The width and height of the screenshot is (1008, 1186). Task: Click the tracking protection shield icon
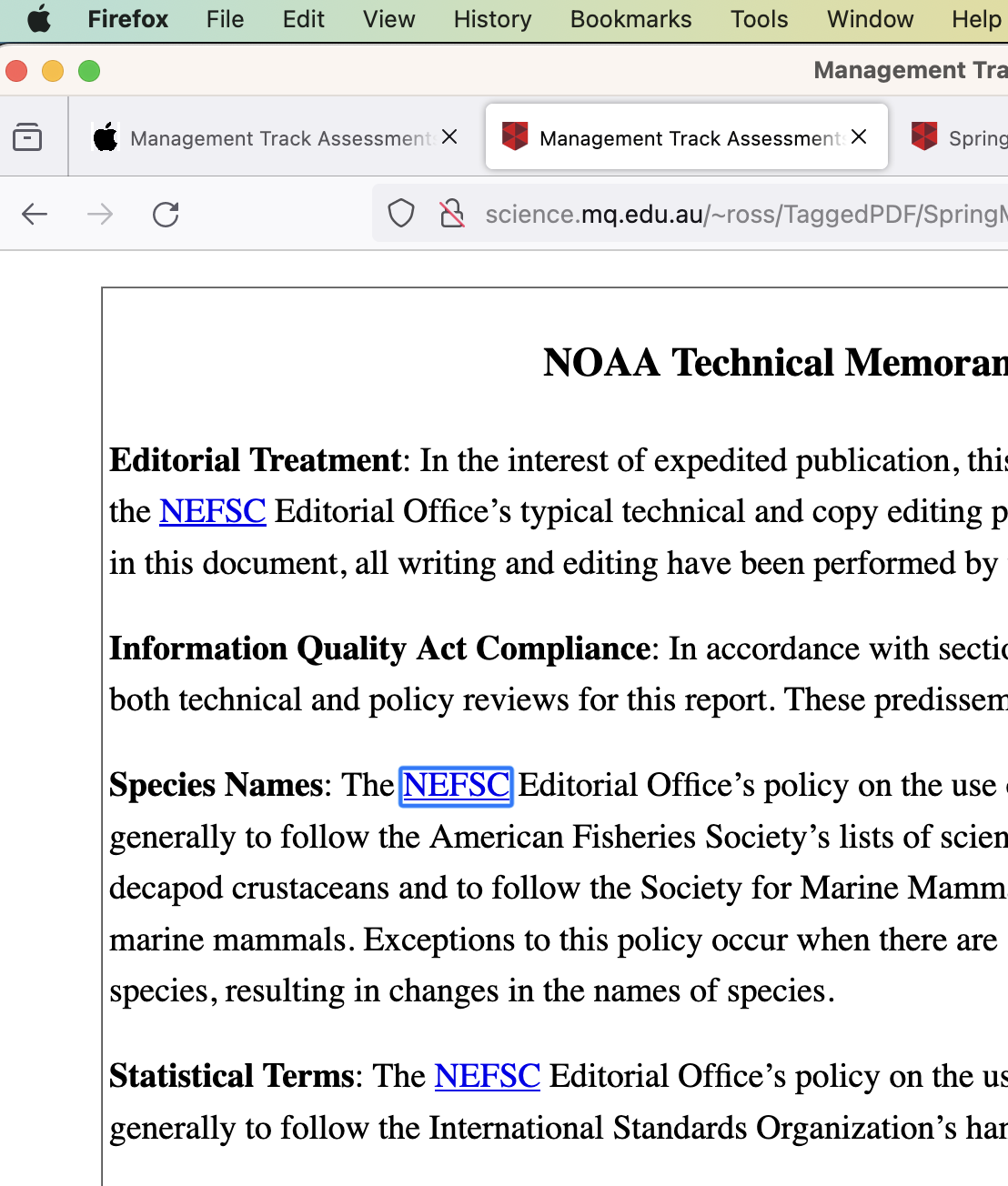tap(401, 214)
